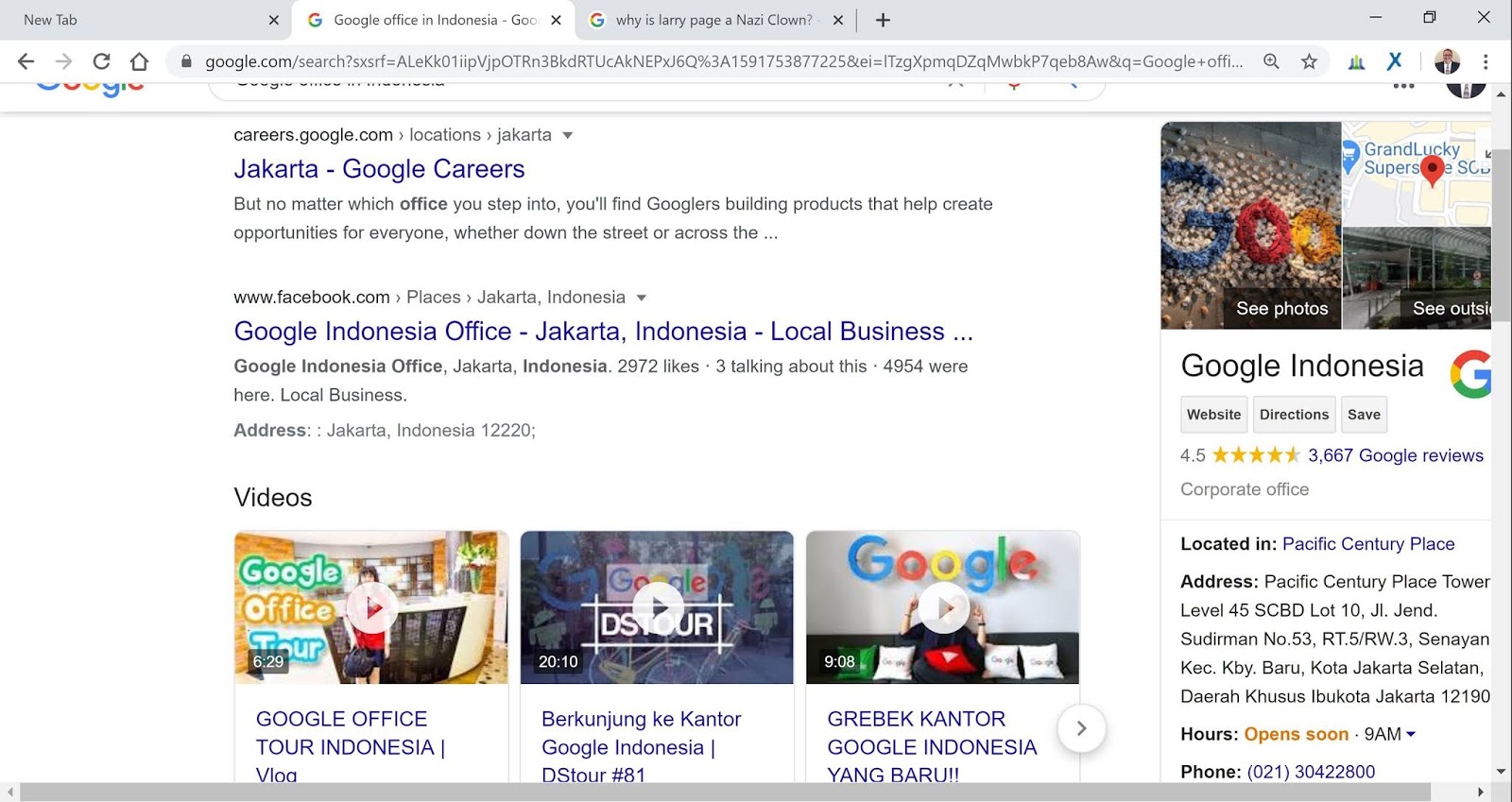Switch to the Google office in Indonesia tab

434,20
